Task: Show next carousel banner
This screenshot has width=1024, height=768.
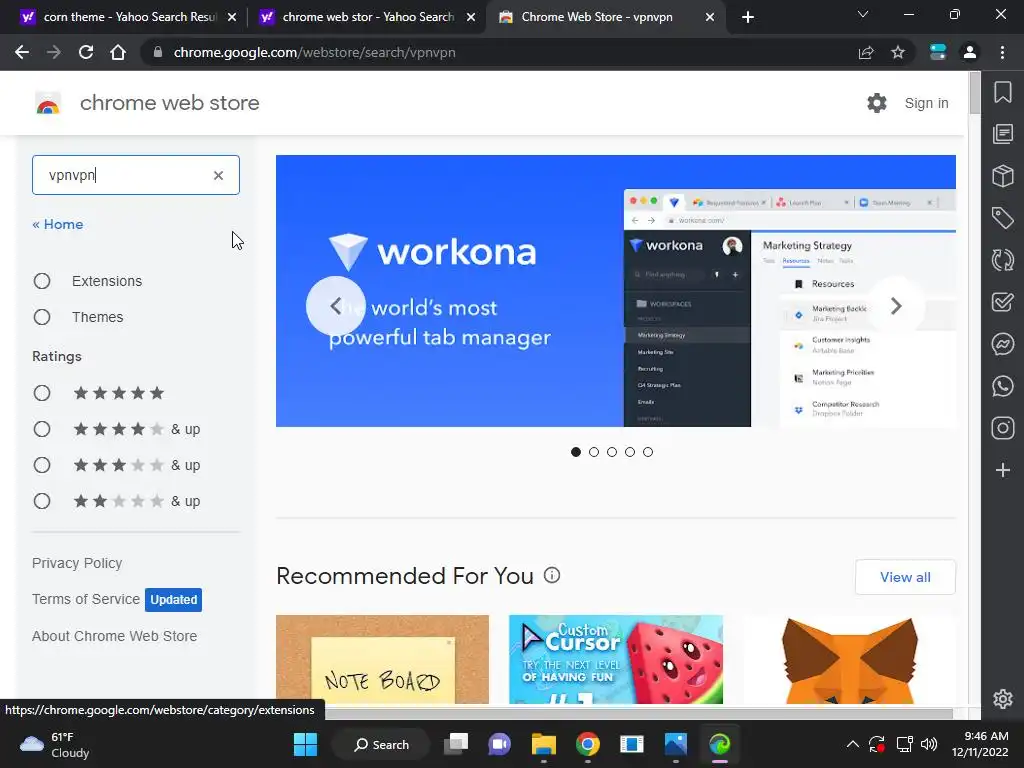Action: (x=896, y=306)
